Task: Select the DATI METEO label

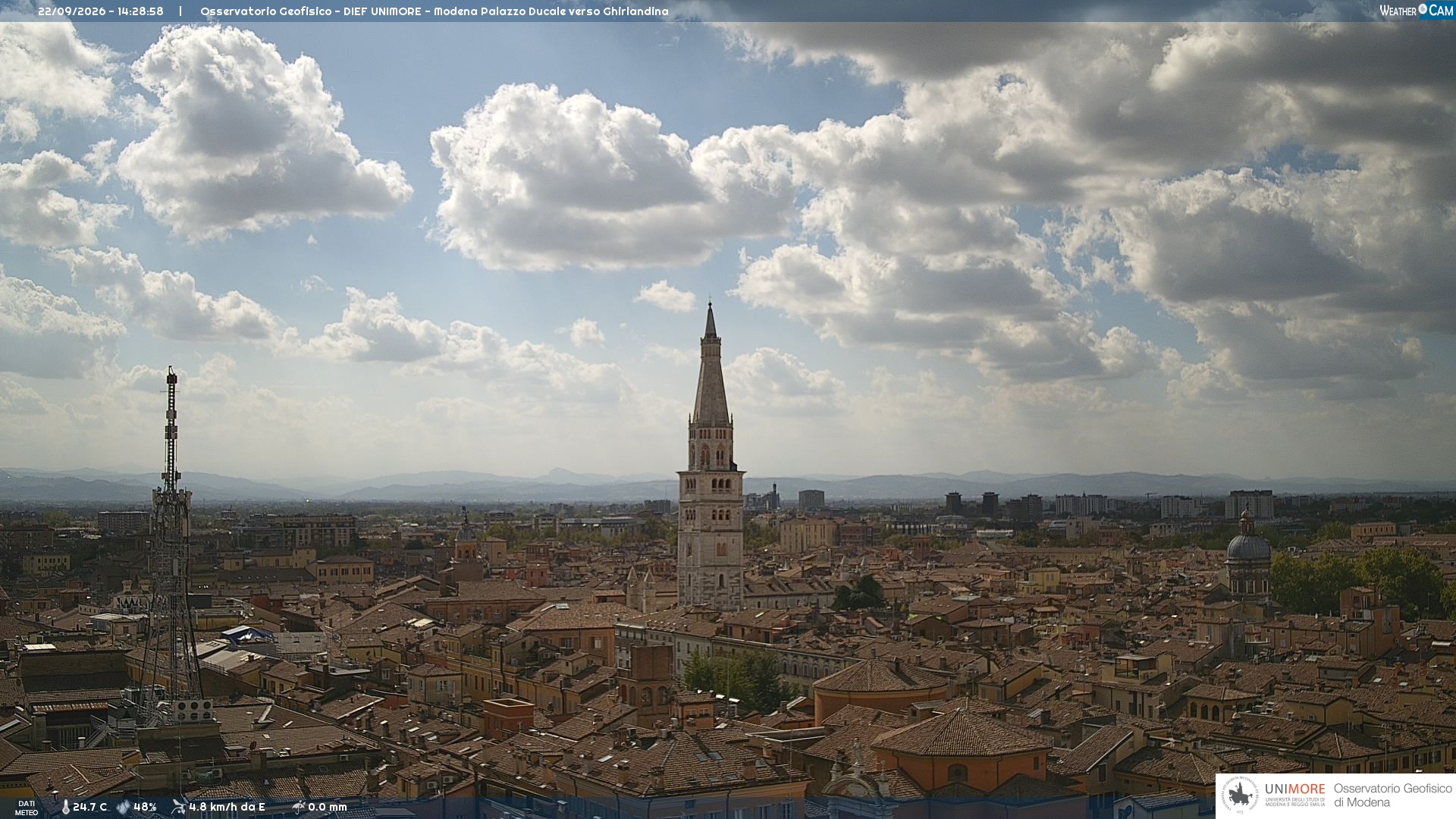Action: click(x=27, y=808)
